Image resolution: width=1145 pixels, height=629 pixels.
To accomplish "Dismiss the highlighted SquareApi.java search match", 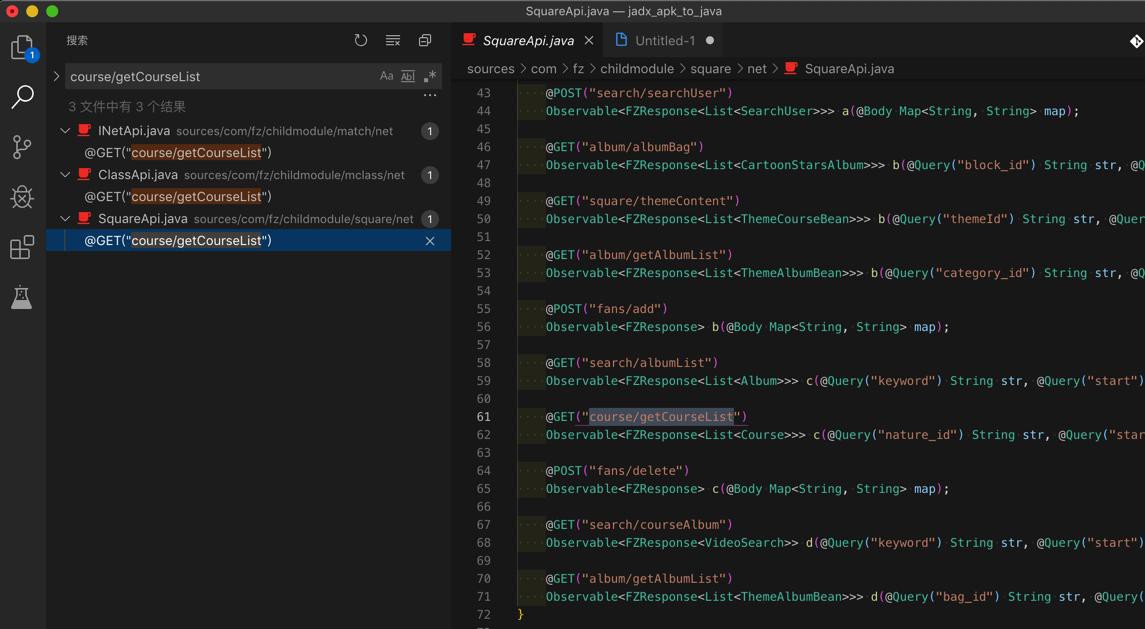I will 430,241.
